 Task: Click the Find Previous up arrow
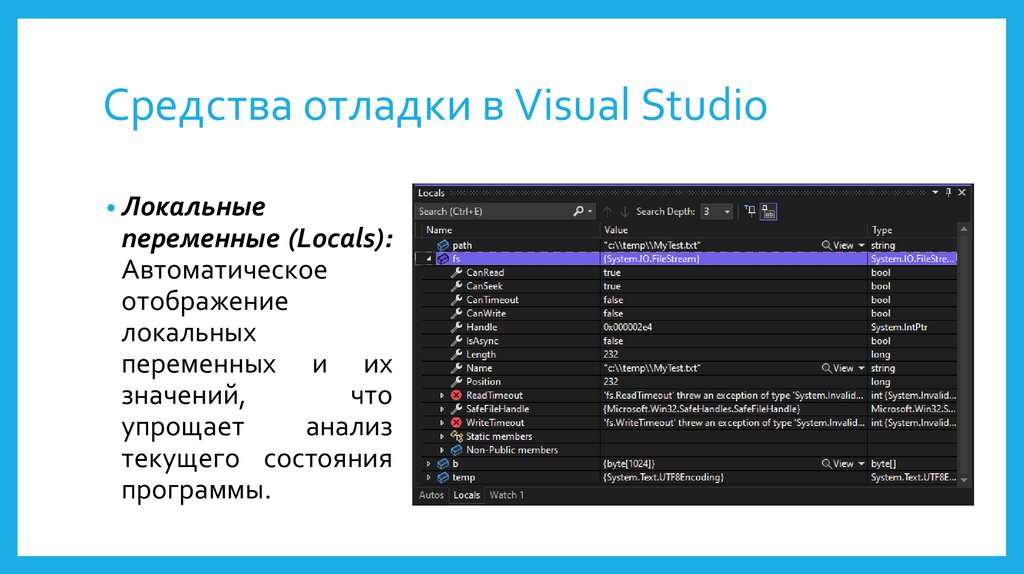(x=607, y=212)
